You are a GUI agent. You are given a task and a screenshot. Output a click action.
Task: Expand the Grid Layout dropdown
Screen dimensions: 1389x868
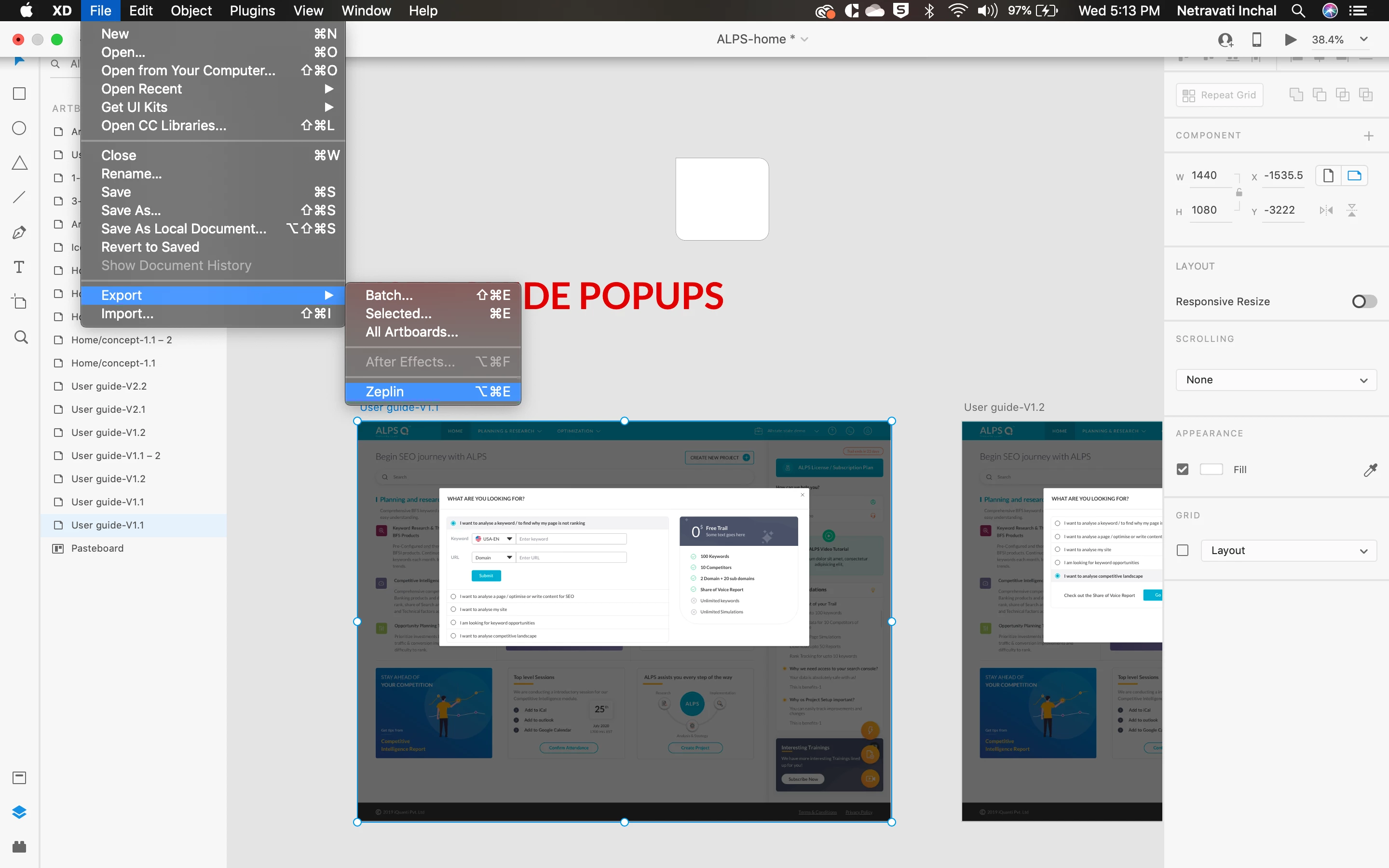tap(1288, 550)
